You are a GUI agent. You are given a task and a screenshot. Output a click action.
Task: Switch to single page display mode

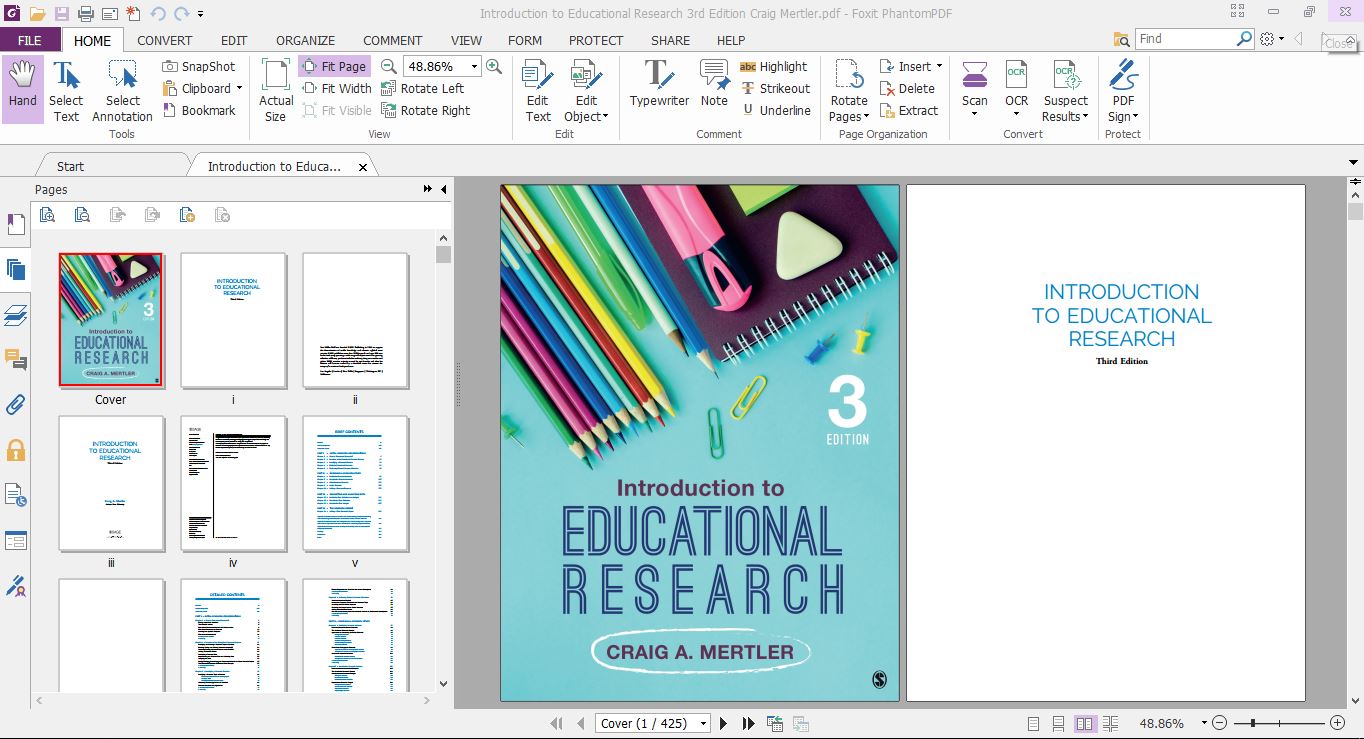coord(1032,723)
